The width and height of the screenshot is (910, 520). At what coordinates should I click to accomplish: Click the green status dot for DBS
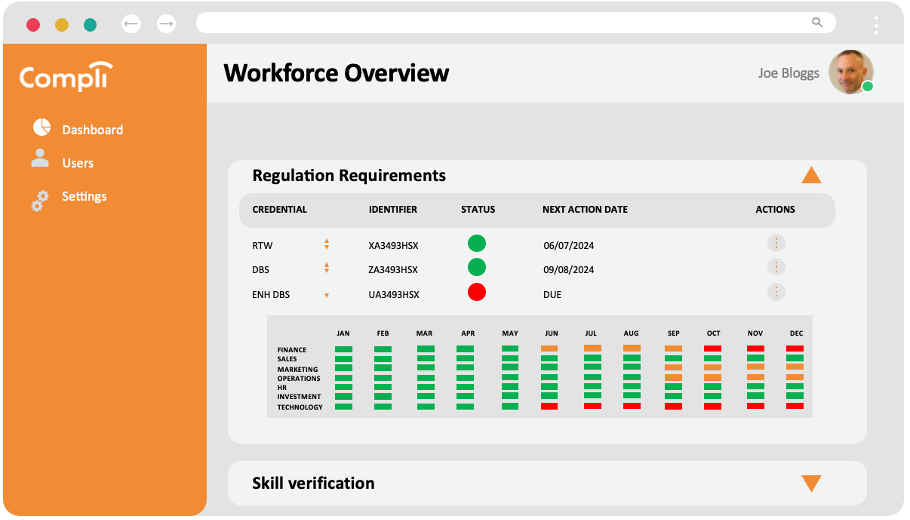tap(476, 267)
